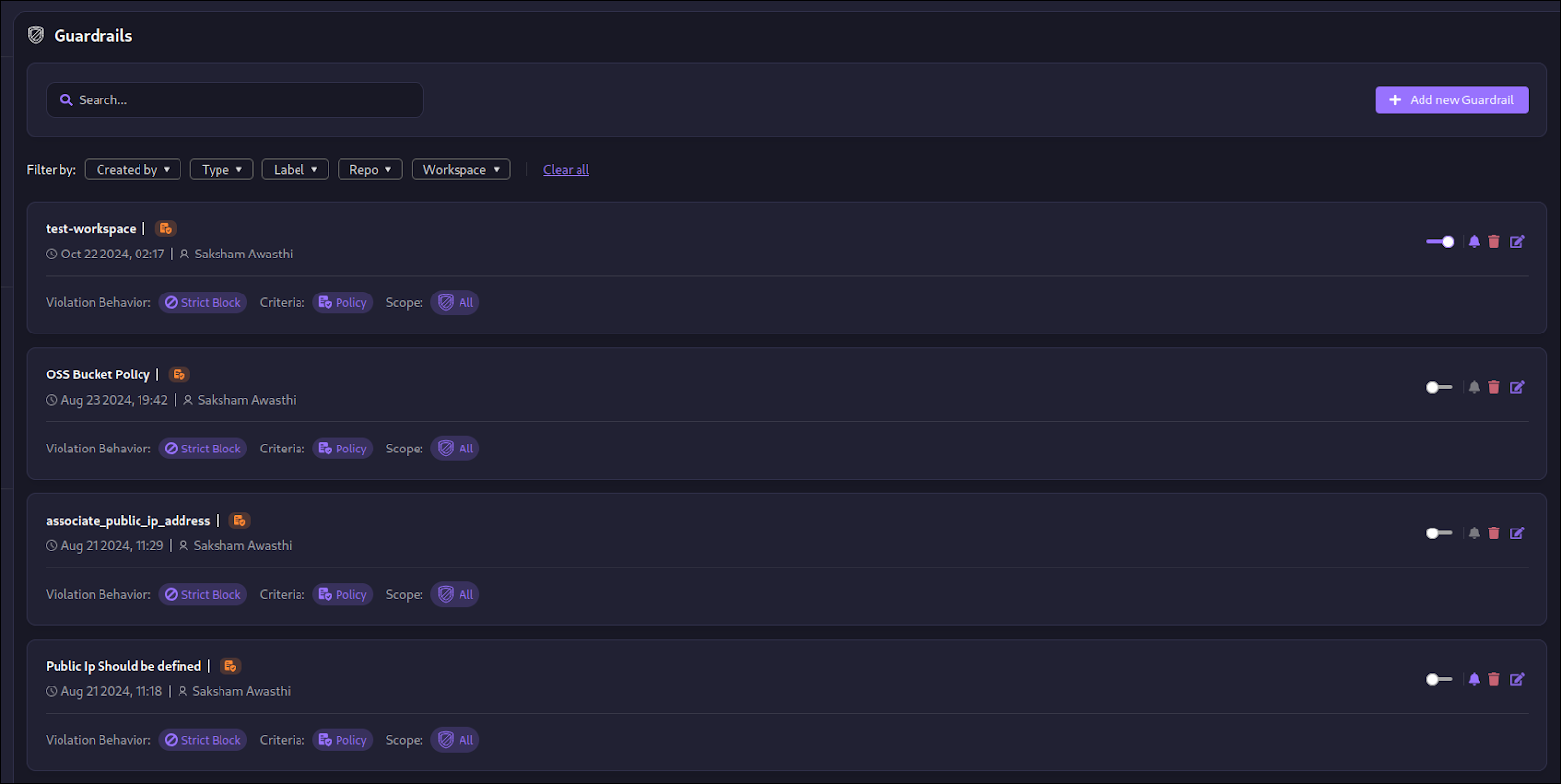Disable the test-workspace guardrail toggle

coord(1440,241)
